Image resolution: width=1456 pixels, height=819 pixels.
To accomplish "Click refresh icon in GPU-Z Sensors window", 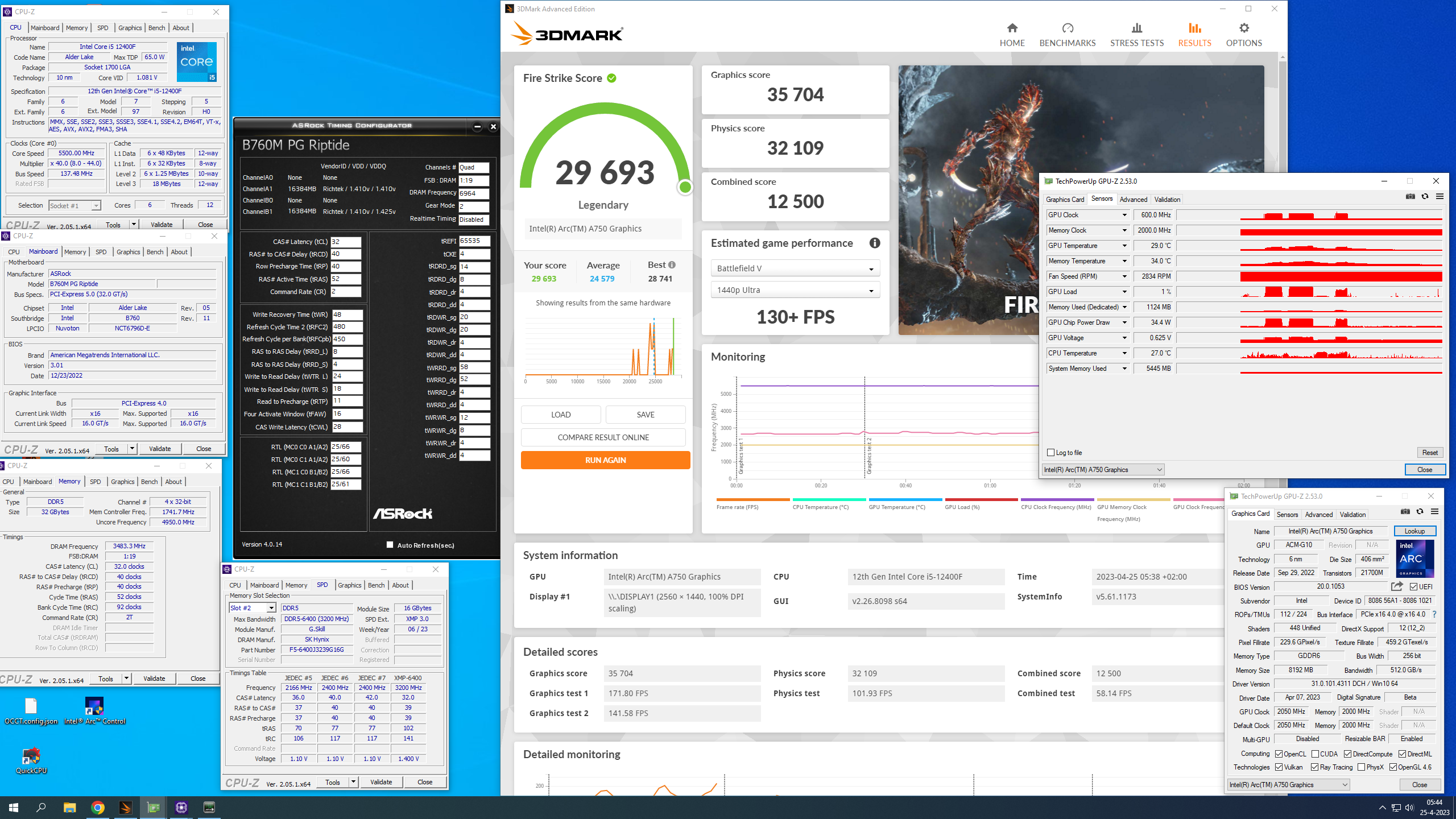I will coord(1425,196).
